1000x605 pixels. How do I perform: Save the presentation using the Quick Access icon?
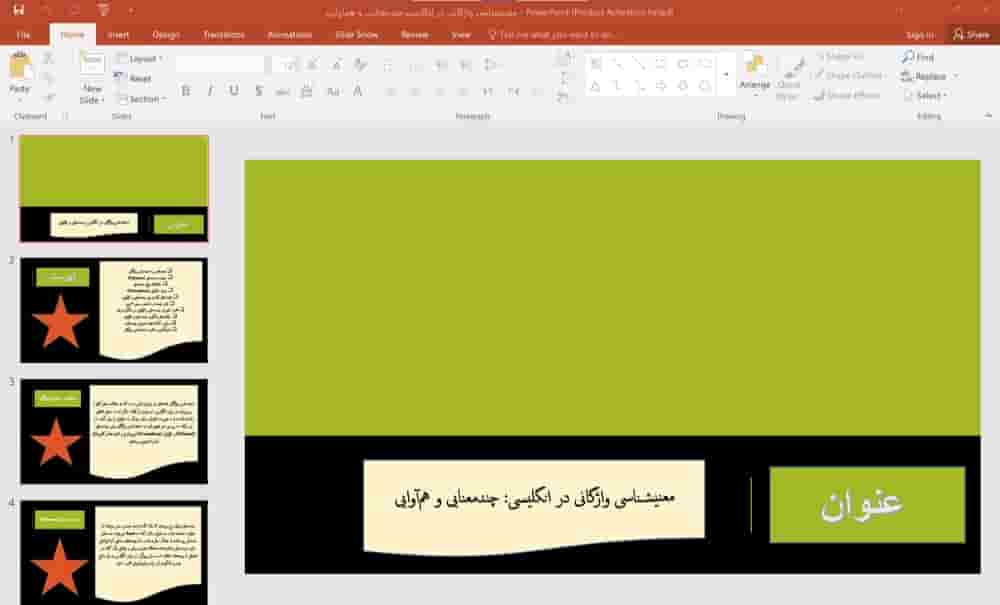pos(18,11)
